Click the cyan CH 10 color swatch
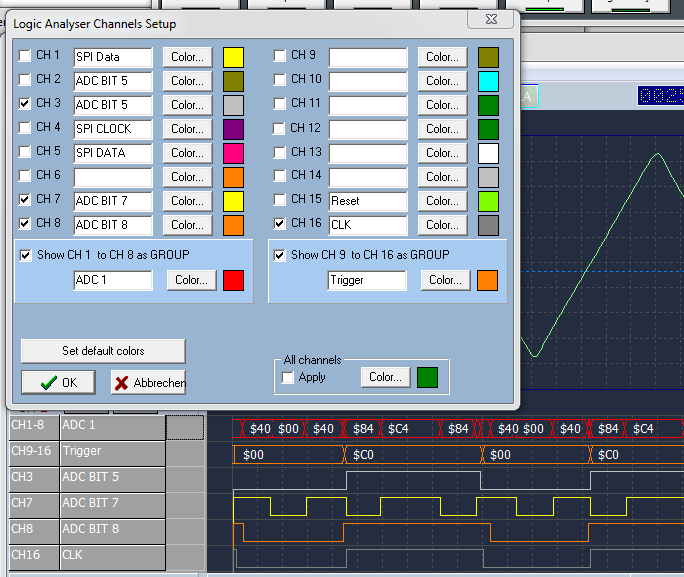The image size is (684, 577). coord(489,82)
